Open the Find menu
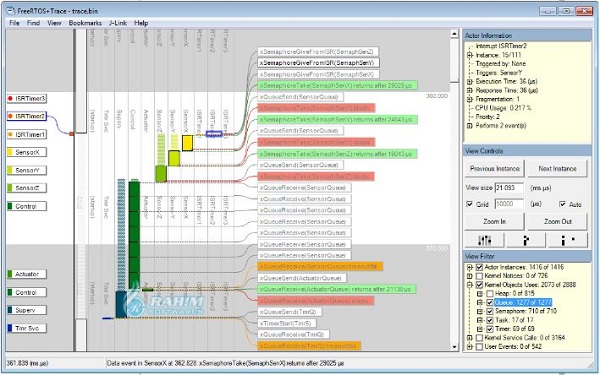This screenshot has width=600, height=375. 33,23
